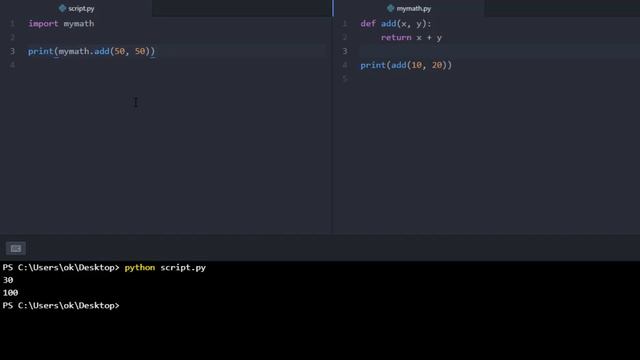Click empty line 3 in mymath.py editor
The image size is (640, 360).
499,51
